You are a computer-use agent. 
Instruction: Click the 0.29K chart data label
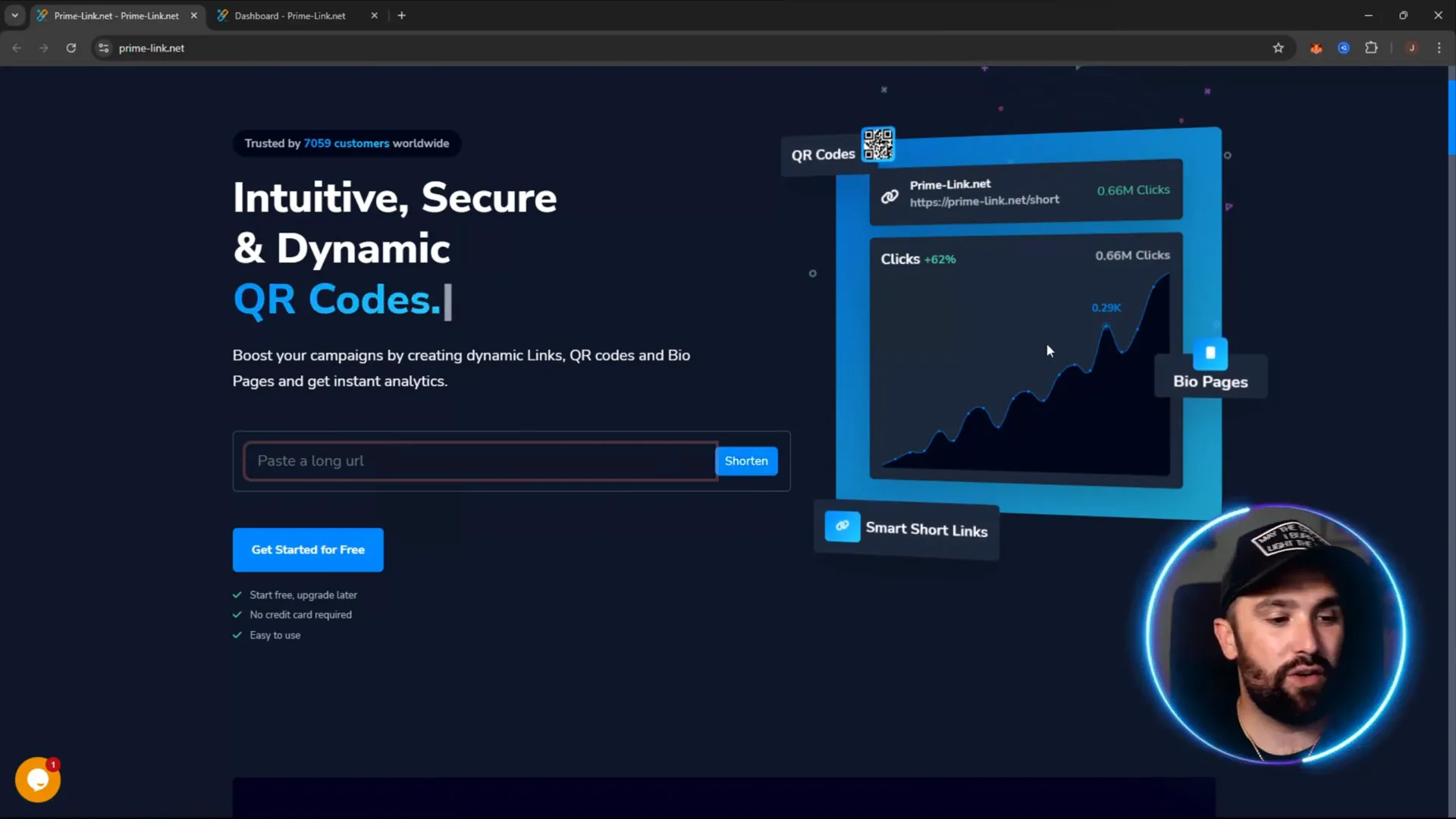[1106, 307]
